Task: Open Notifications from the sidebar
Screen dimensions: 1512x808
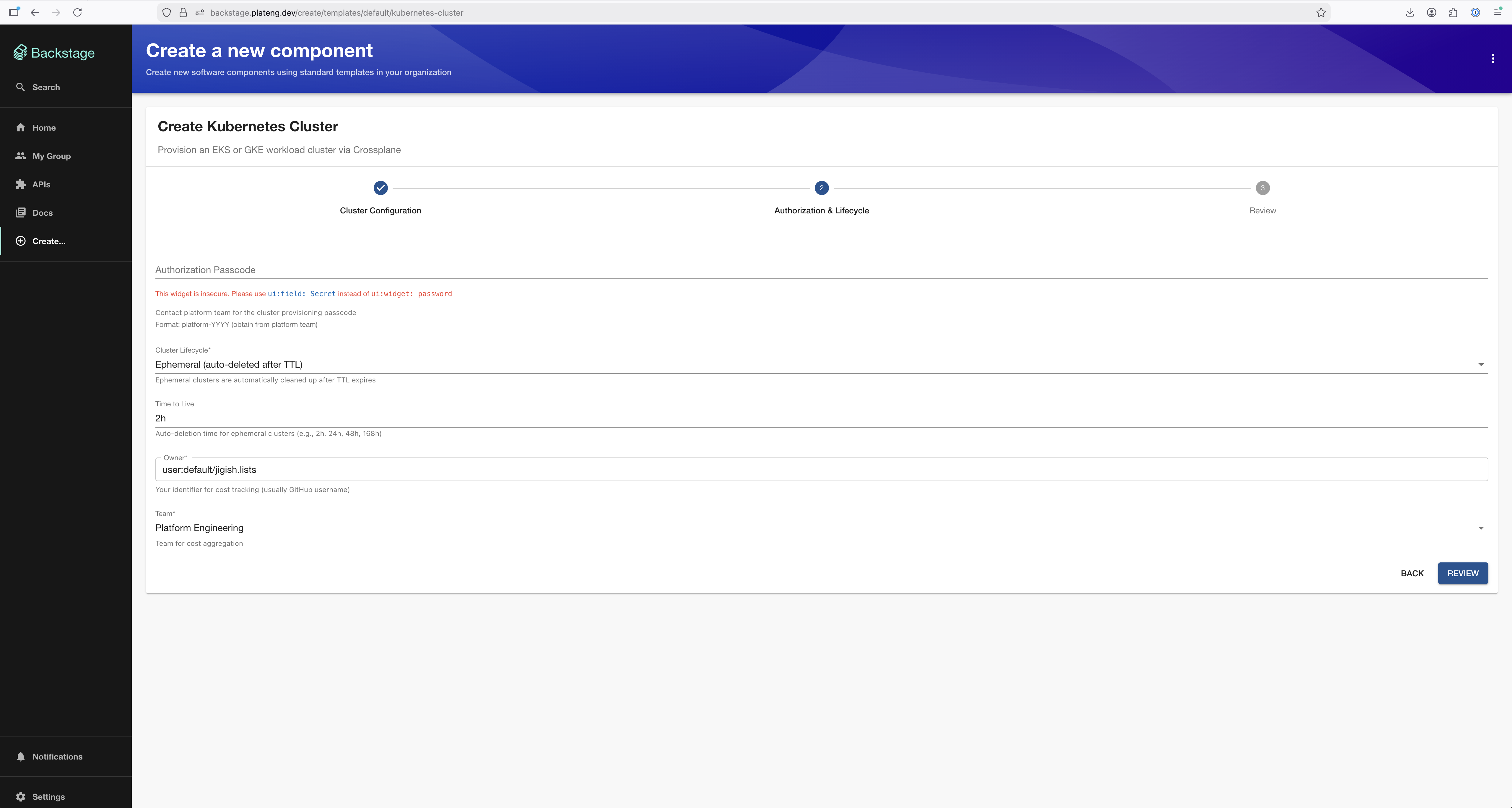Action: tap(57, 756)
